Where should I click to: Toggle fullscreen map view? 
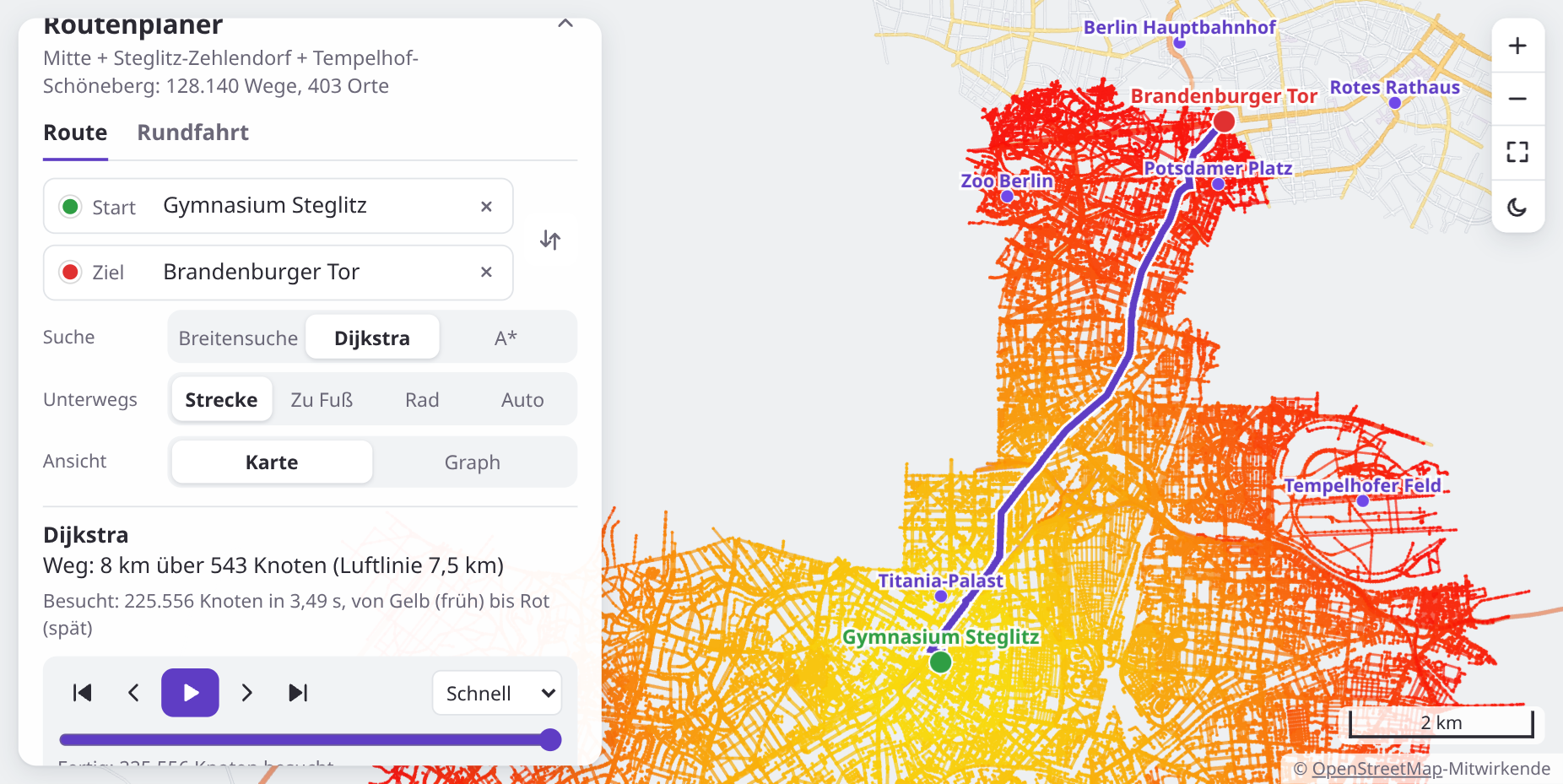1517,152
